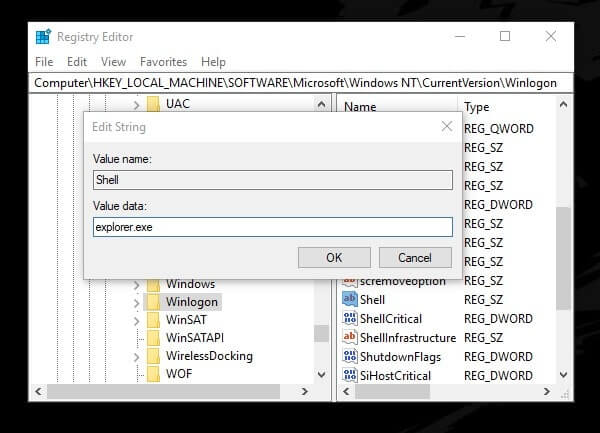This screenshot has width=600, height=433.
Task: Click the WirelessDocking folder icon
Action: pyautogui.click(x=153, y=356)
